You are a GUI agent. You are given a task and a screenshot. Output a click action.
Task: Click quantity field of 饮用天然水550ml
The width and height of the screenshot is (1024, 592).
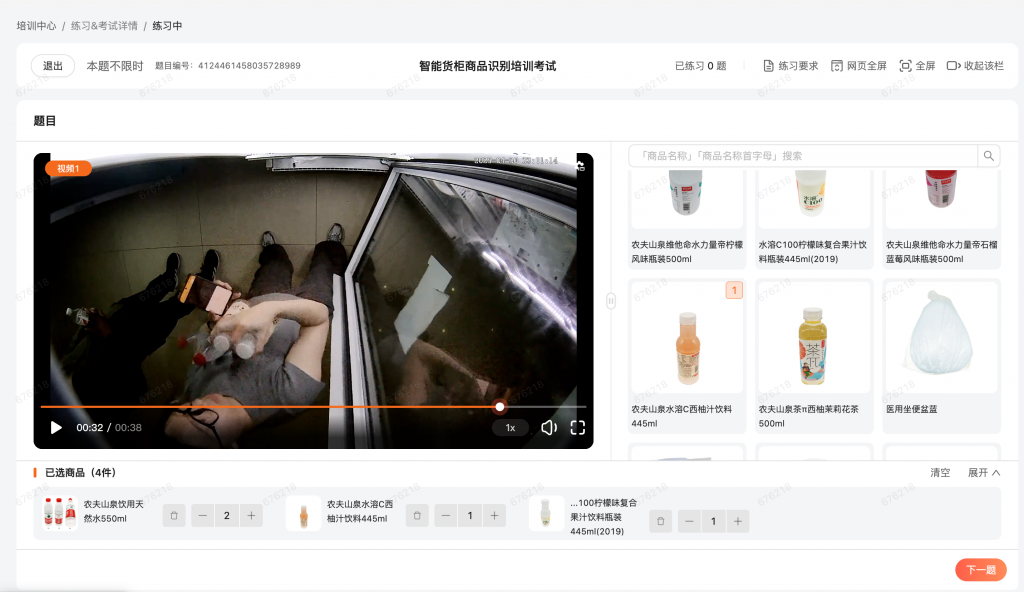click(x=227, y=516)
